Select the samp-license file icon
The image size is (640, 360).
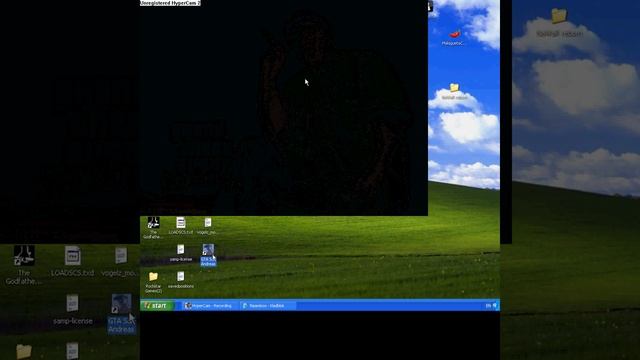(x=181, y=253)
